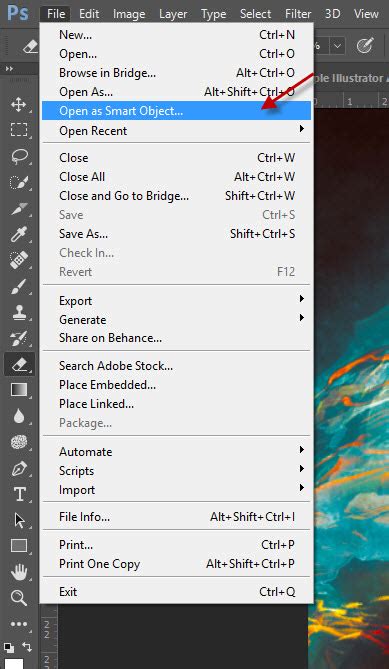This screenshot has height=669, width=389.
Task: Select the Clone Stamp tool
Action: pyautogui.click(x=19, y=312)
